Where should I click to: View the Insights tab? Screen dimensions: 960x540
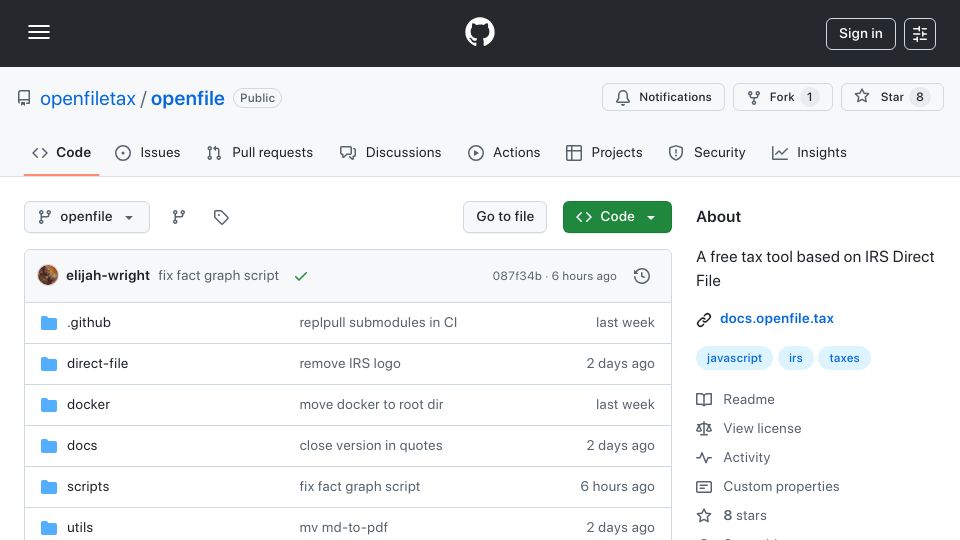coord(809,152)
